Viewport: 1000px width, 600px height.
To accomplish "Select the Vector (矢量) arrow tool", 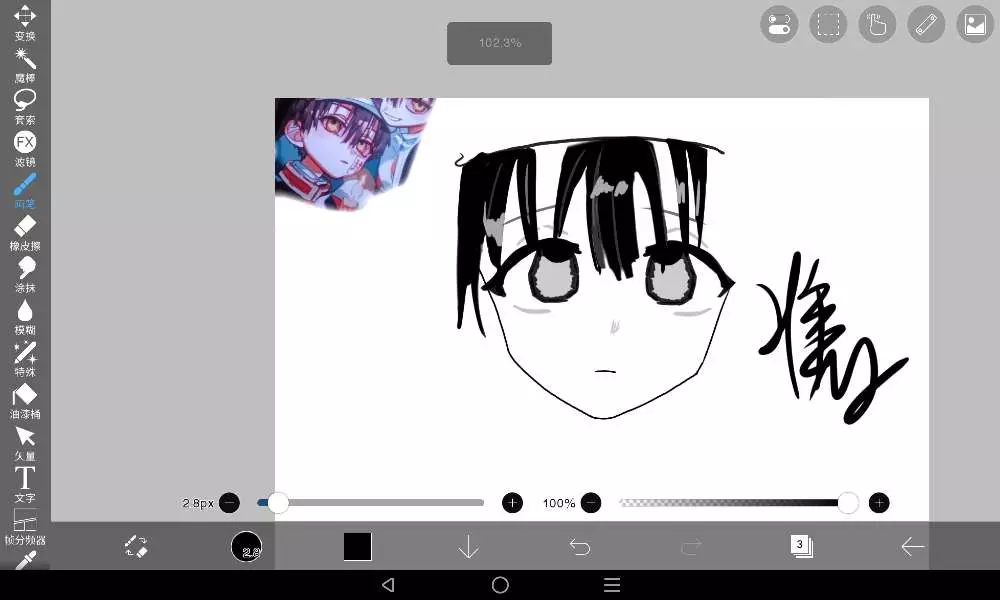I will coord(25,444).
